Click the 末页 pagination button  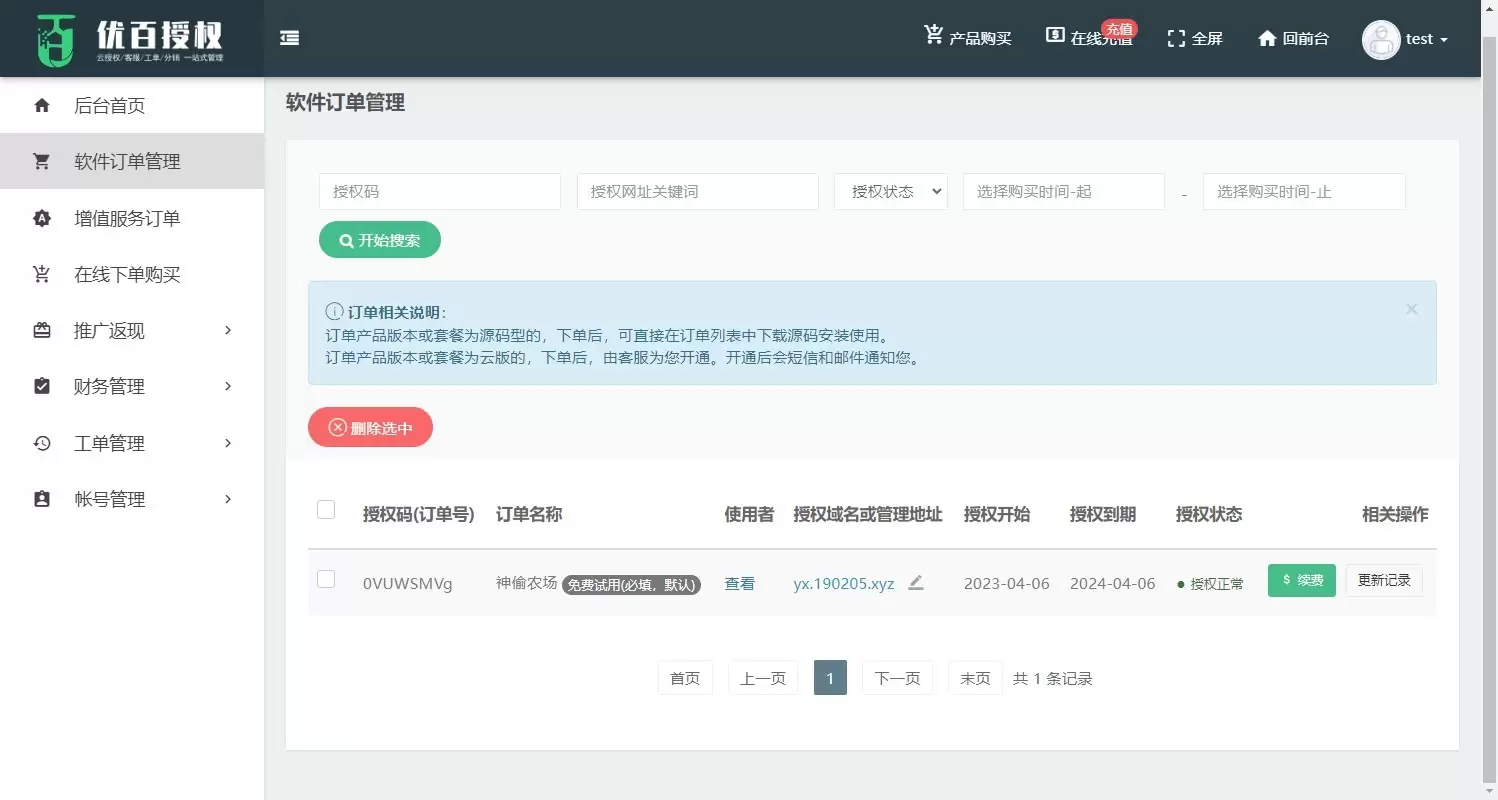(x=975, y=678)
